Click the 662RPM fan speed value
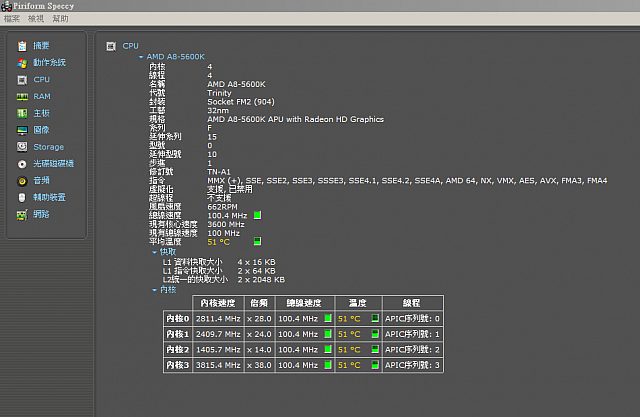 click(222, 207)
